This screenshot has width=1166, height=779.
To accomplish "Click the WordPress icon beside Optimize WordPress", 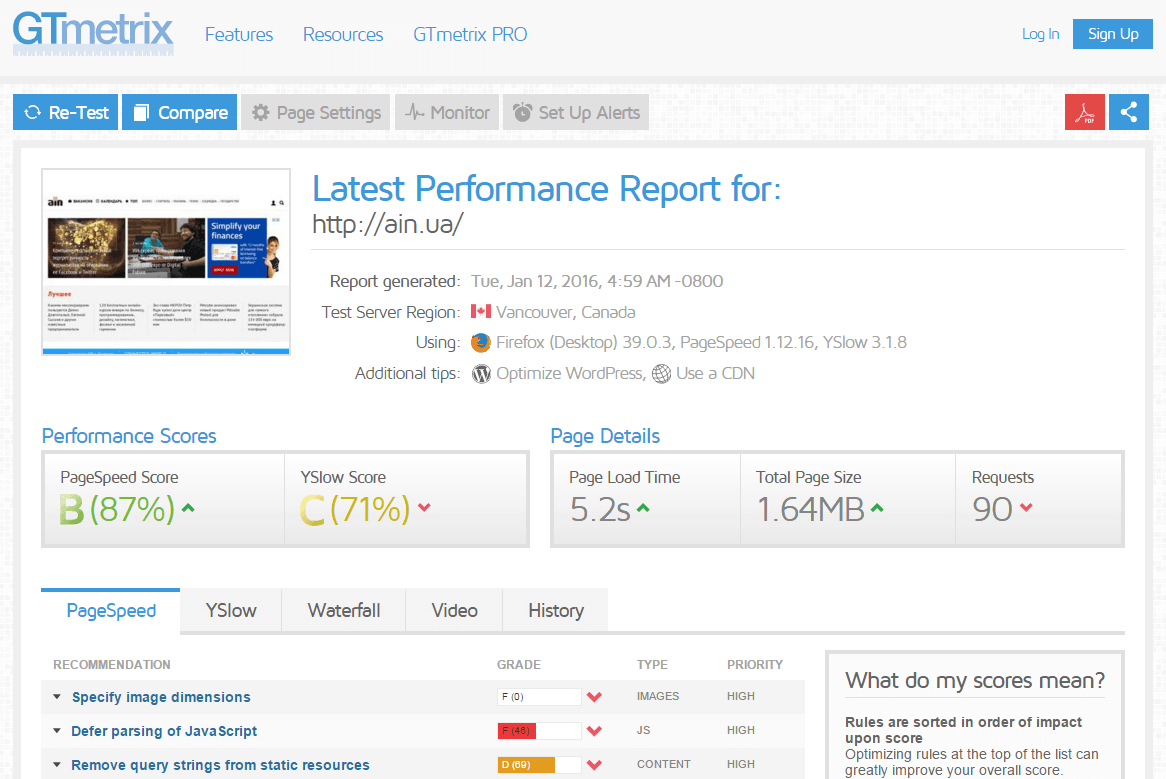I will click(x=482, y=373).
